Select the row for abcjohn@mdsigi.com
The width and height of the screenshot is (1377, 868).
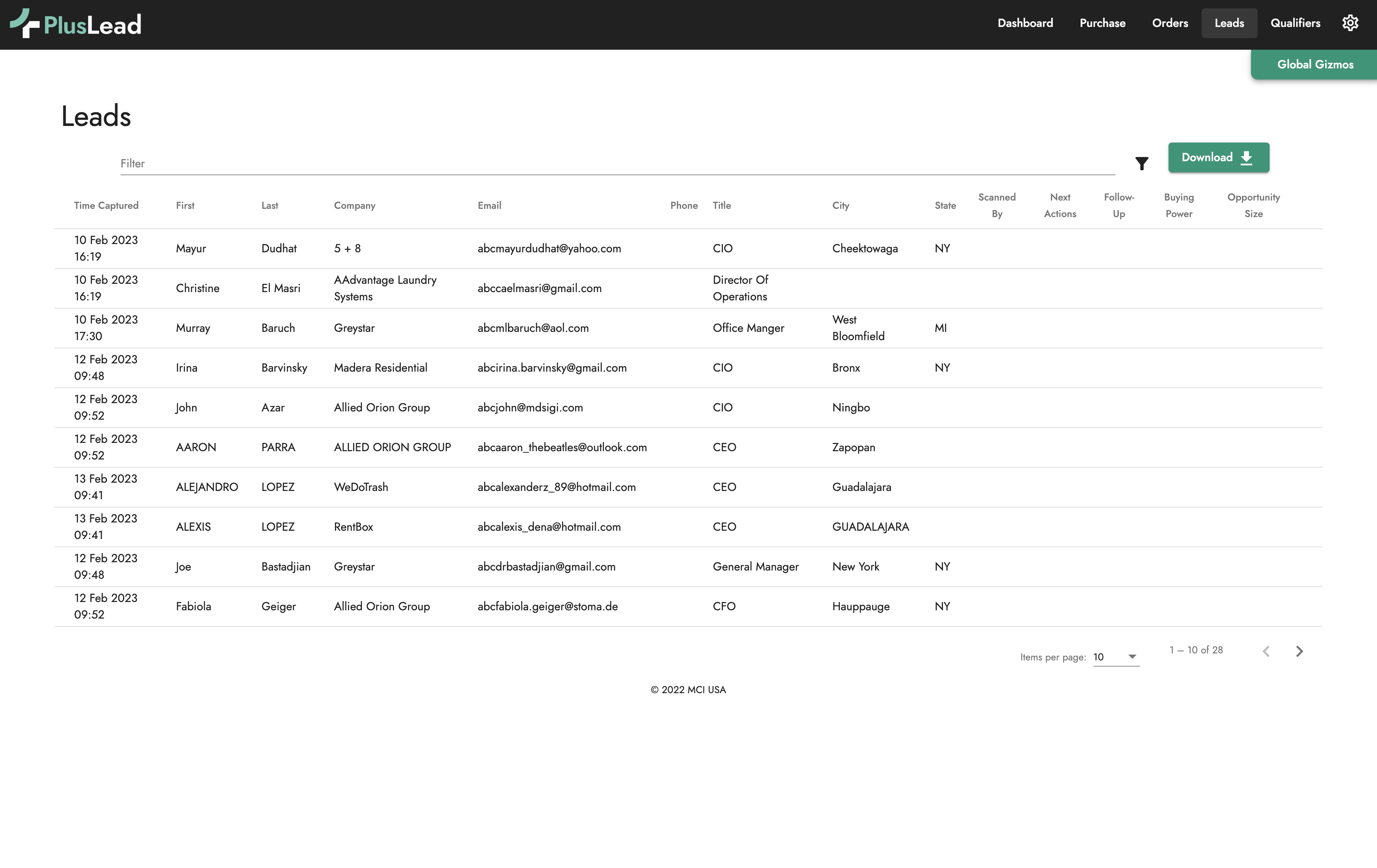coord(529,407)
